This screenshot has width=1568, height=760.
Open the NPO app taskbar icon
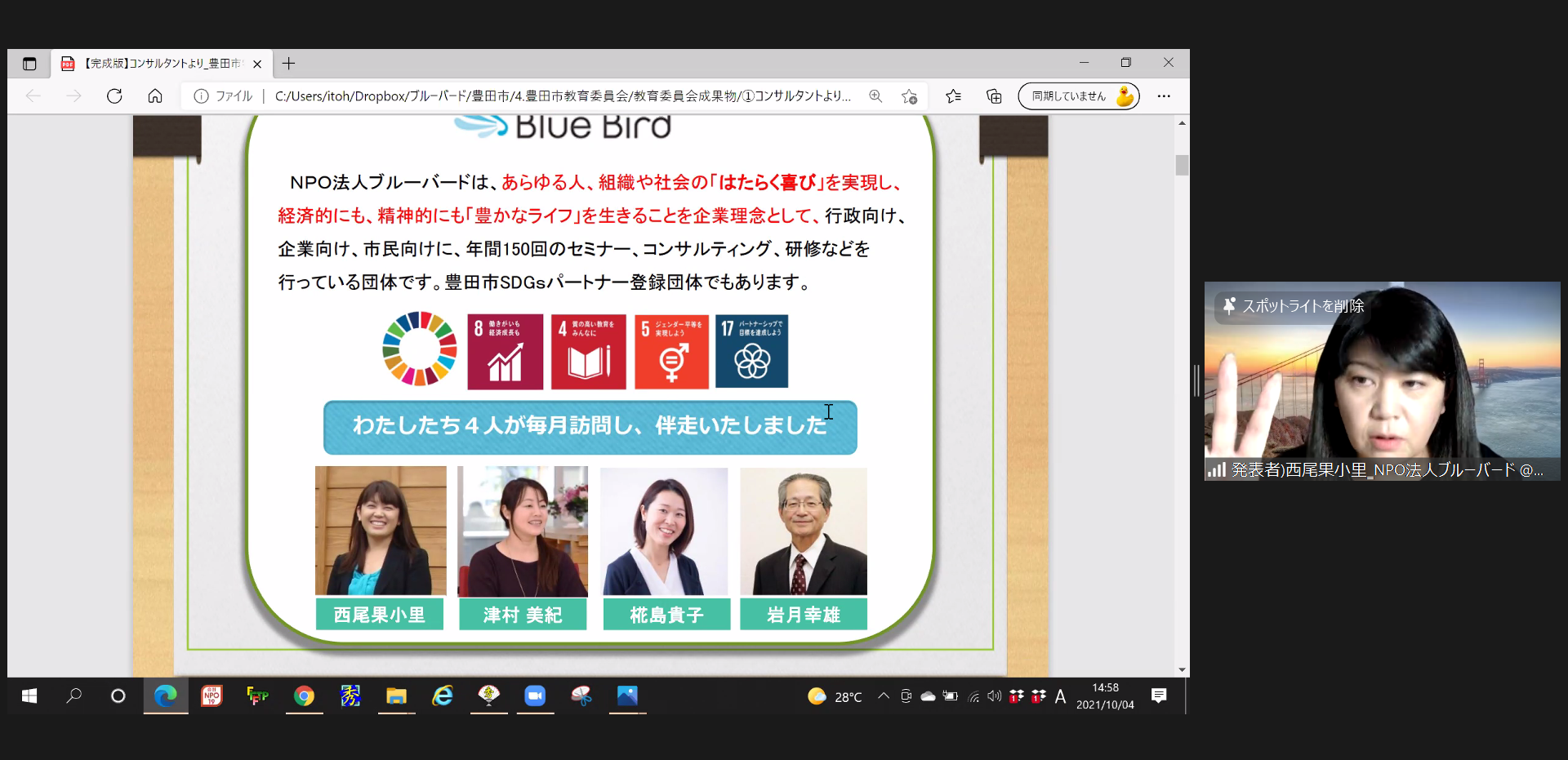click(x=212, y=696)
